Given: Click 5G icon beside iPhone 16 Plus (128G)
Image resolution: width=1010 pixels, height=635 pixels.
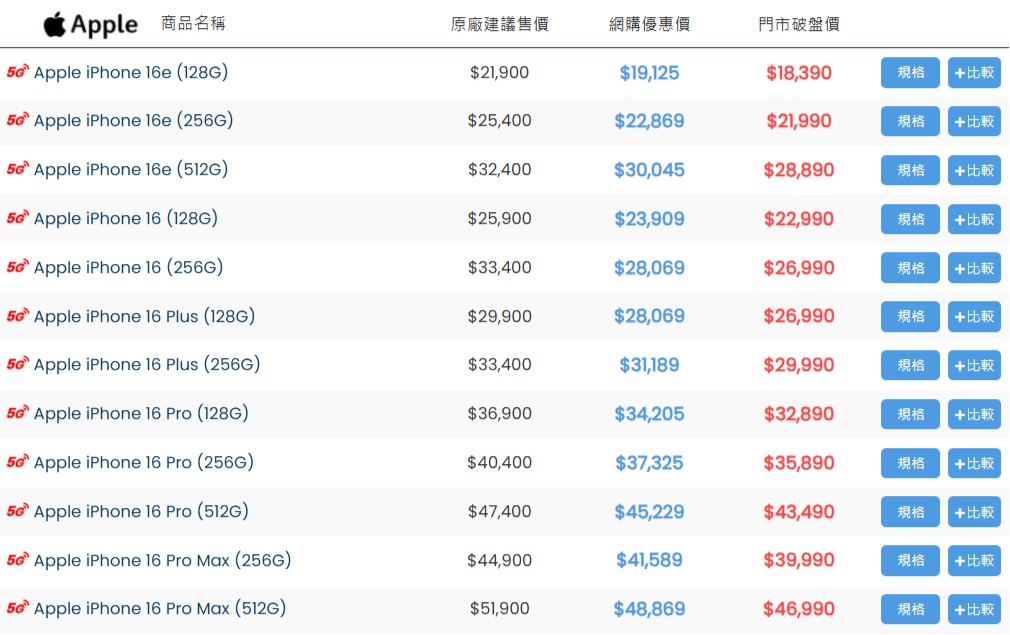Looking at the screenshot, I should [x=18, y=316].
